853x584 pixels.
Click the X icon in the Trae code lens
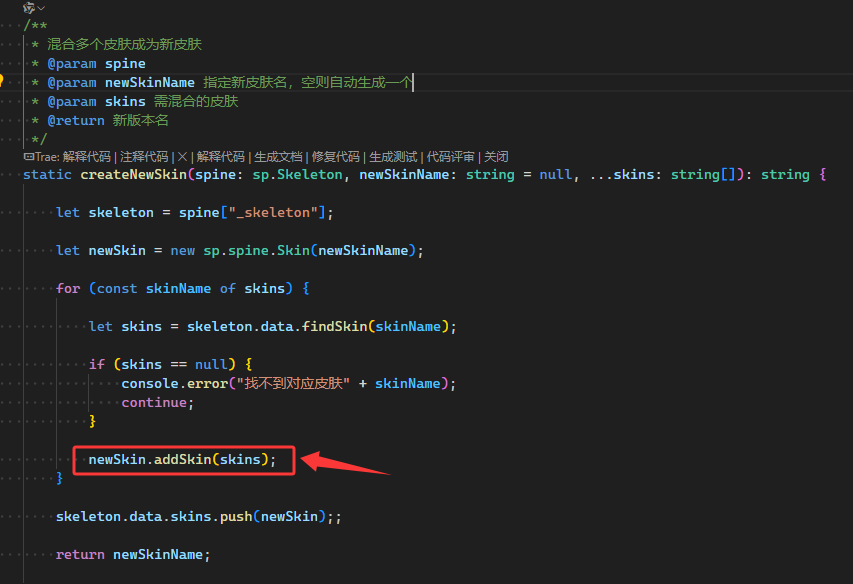(x=183, y=157)
